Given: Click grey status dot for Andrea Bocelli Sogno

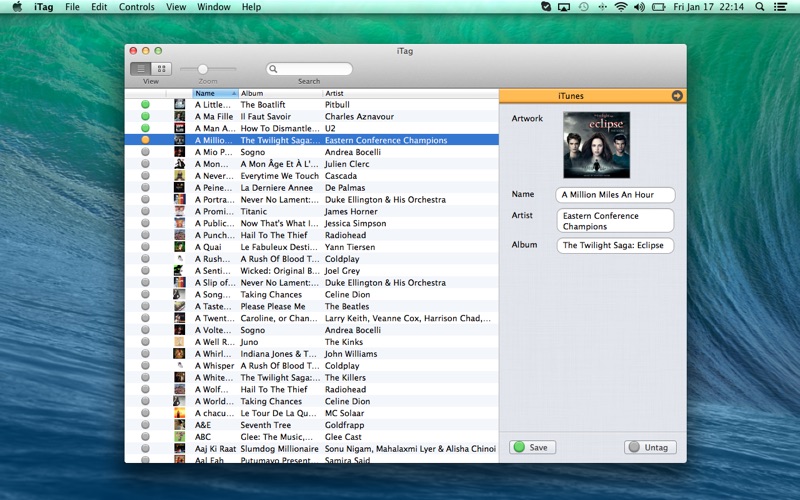Looking at the screenshot, I should click(145, 152).
